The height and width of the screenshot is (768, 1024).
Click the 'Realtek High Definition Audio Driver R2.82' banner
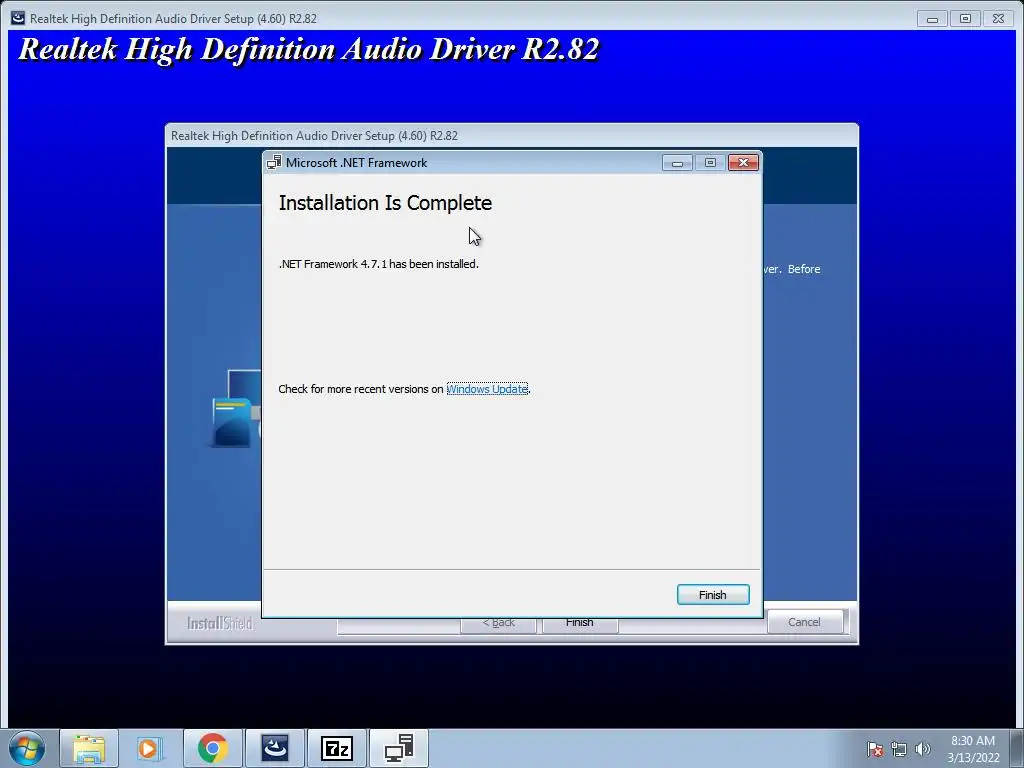click(309, 50)
